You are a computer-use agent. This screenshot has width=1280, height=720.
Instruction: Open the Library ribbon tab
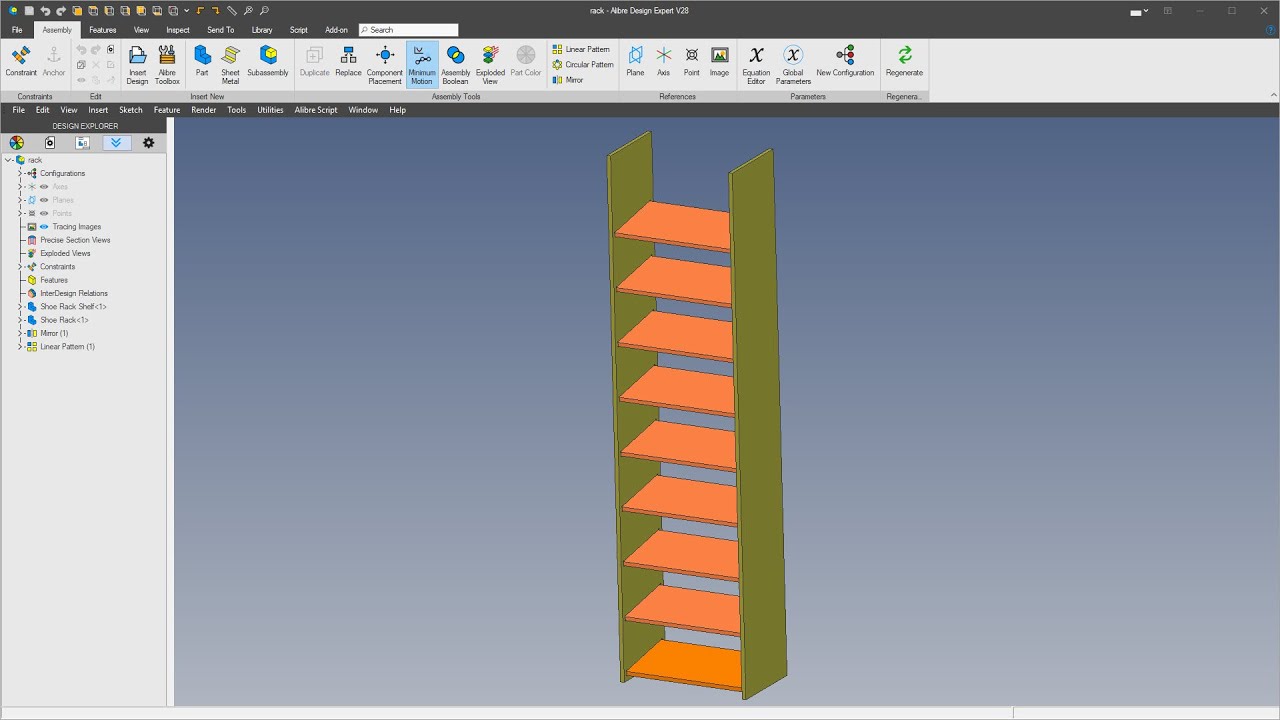262,30
